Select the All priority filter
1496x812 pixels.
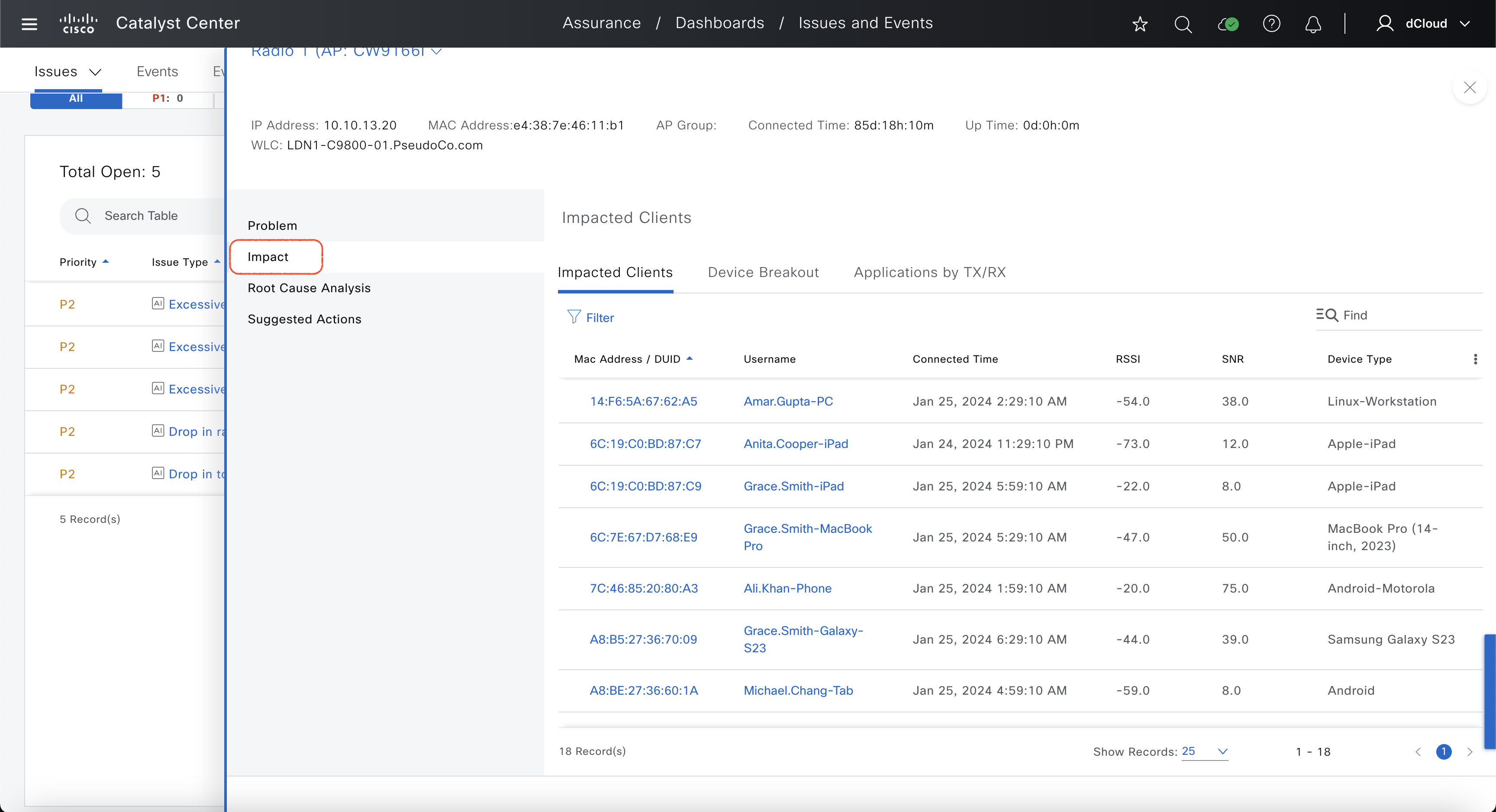[76, 99]
